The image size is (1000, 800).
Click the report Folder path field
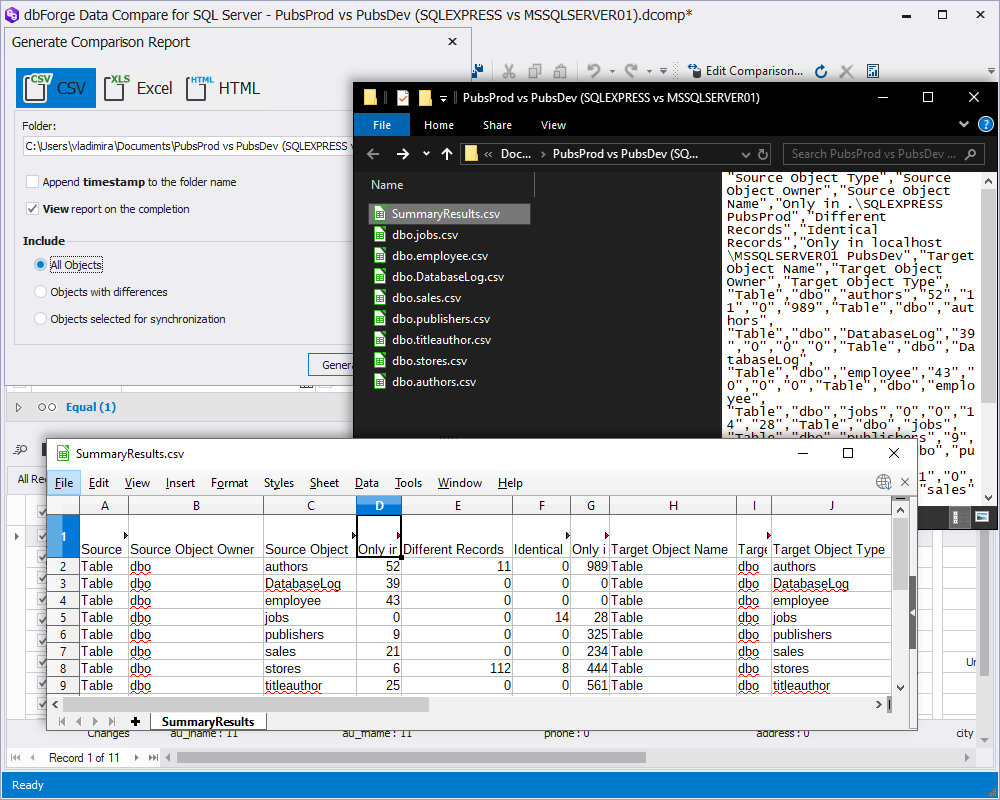pyautogui.click(x=188, y=146)
